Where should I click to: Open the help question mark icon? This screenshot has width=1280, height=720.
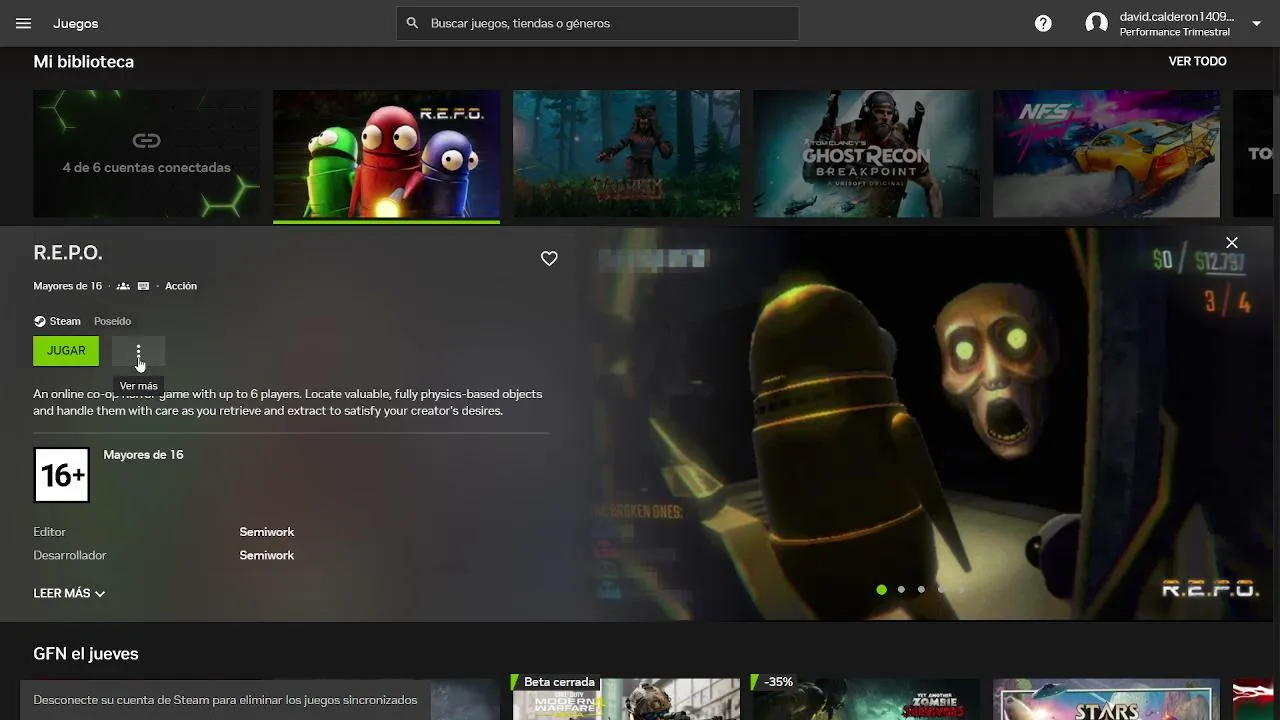pyautogui.click(x=1043, y=23)
